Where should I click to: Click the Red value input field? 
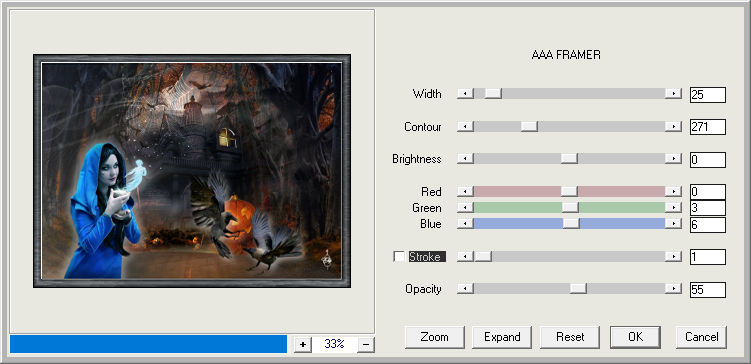[707, 192]
